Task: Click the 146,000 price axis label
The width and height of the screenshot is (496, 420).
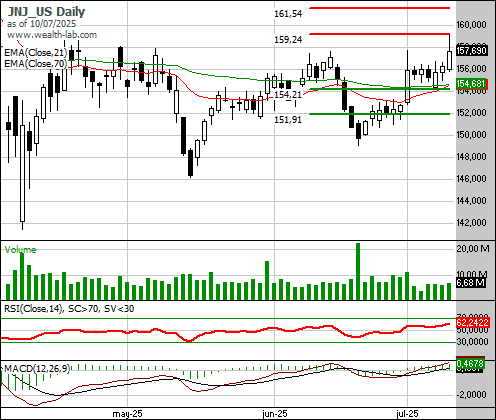Action: (471, 179)
